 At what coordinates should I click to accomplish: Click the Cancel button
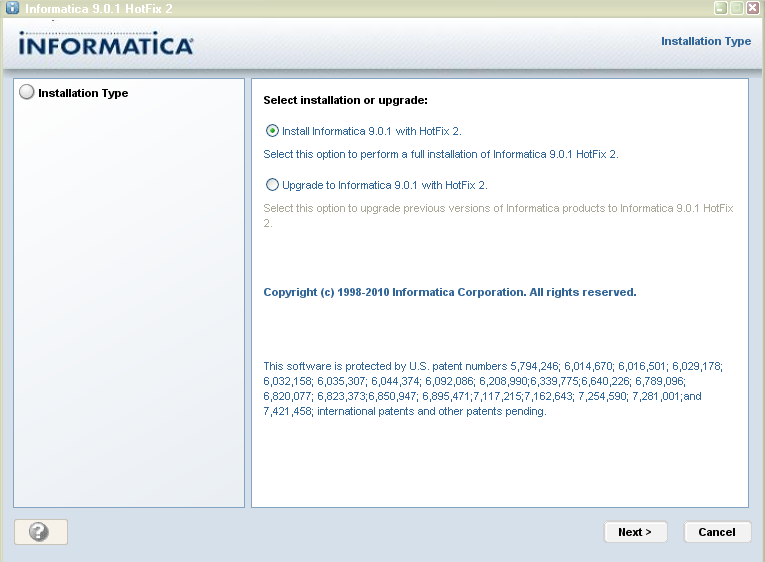pyautogui.click(x=717, y=532)
